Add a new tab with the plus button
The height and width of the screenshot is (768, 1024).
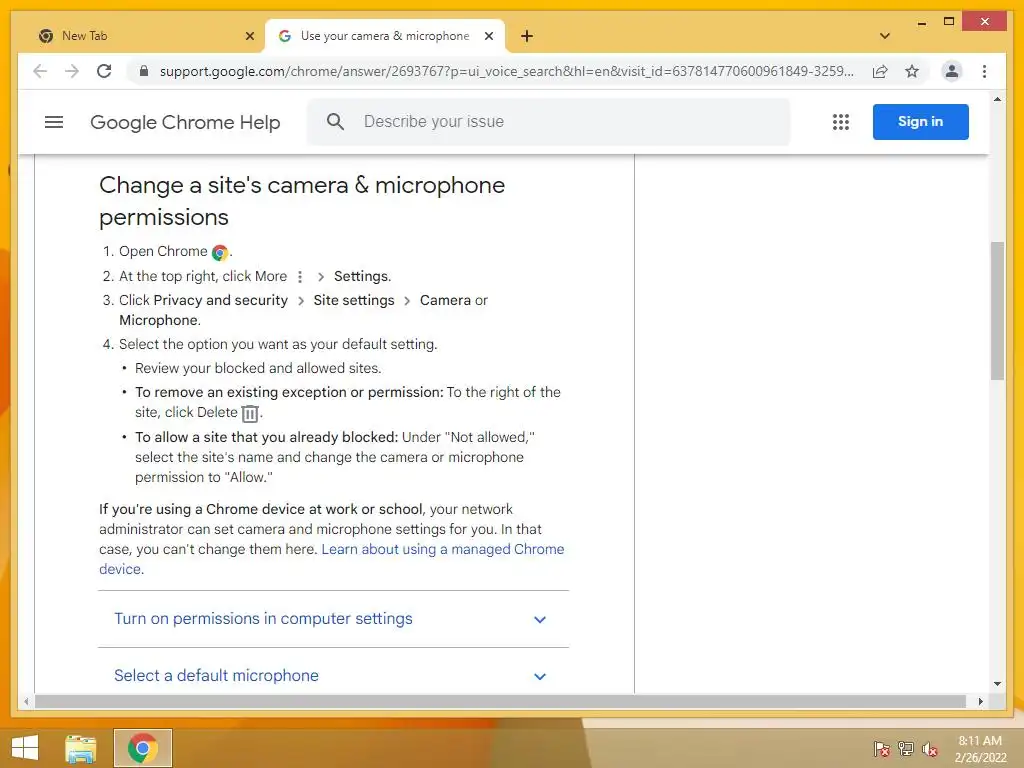pyautogui.click(x=527, y=36)
